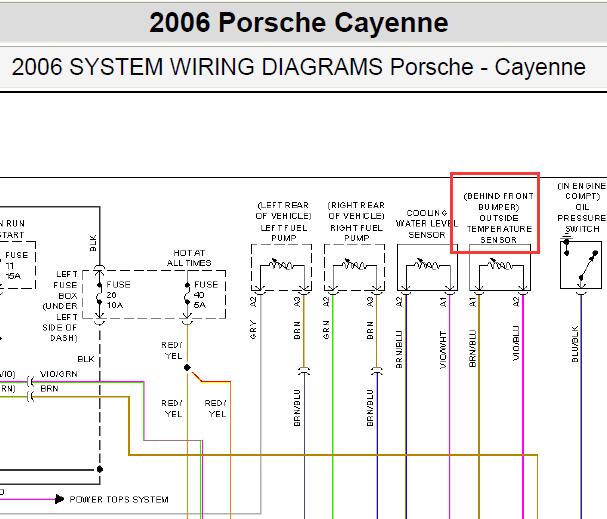Click the GRN wire label under Right Fuel Pump
Viewport: 607px width, 519px height.
coord(326,329)
